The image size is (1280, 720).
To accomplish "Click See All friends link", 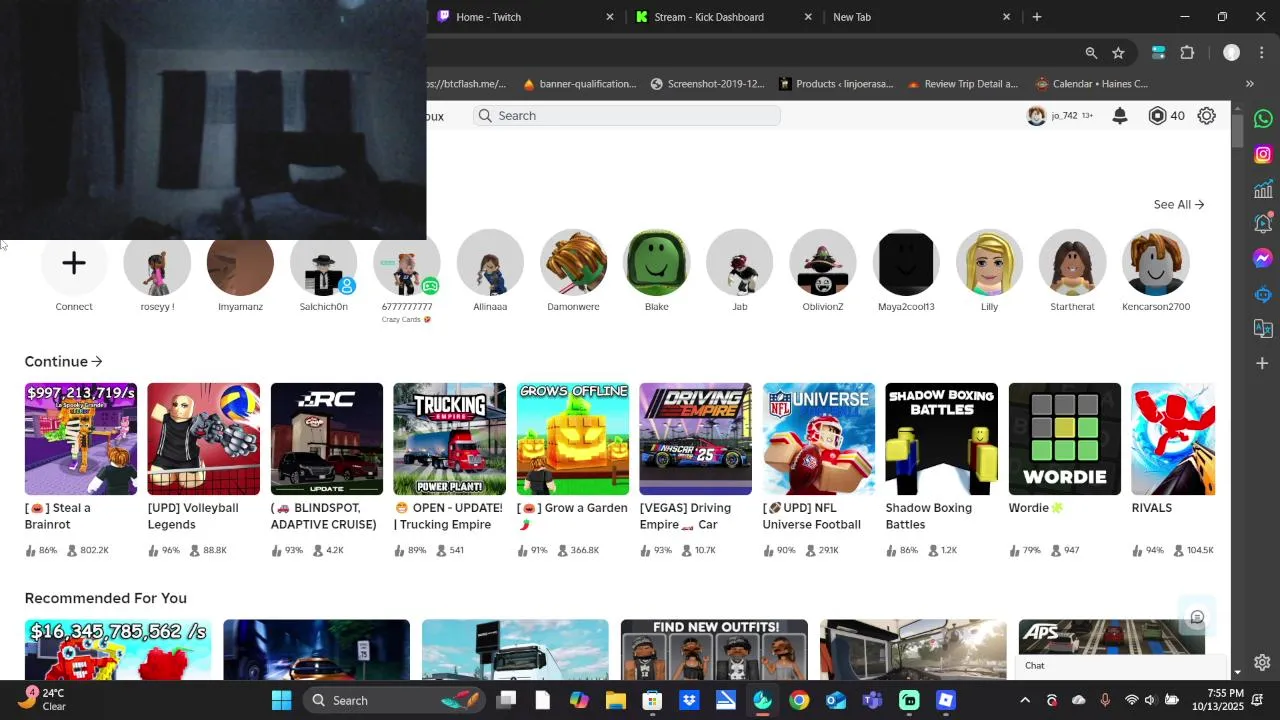I will pyautogui.click(x=1178, y=204).
